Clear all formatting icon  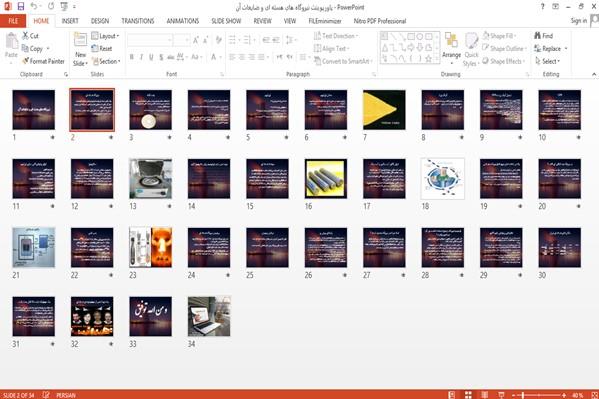point(219,40)
